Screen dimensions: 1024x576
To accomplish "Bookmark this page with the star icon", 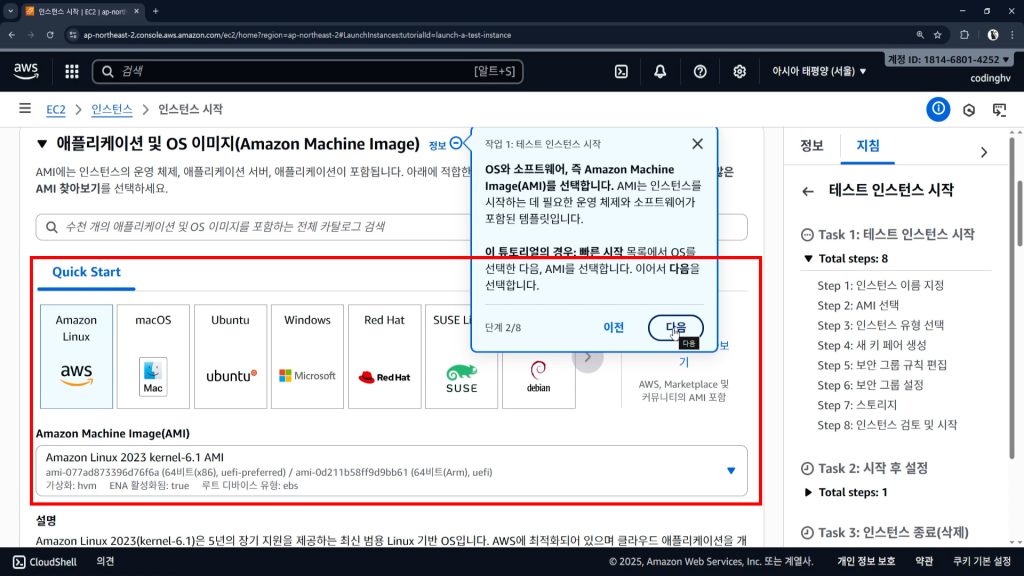I will click(x=938, y=35).
